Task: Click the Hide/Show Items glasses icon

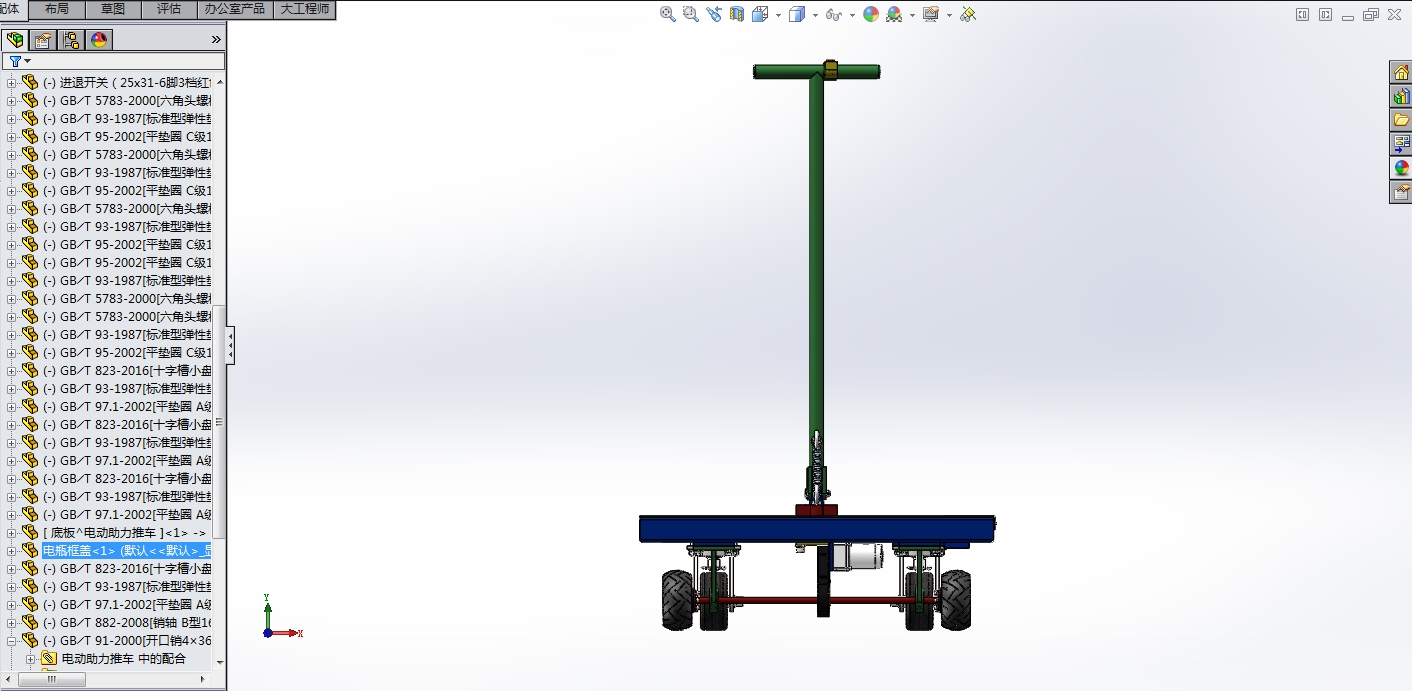Action: tap(833, 14)
